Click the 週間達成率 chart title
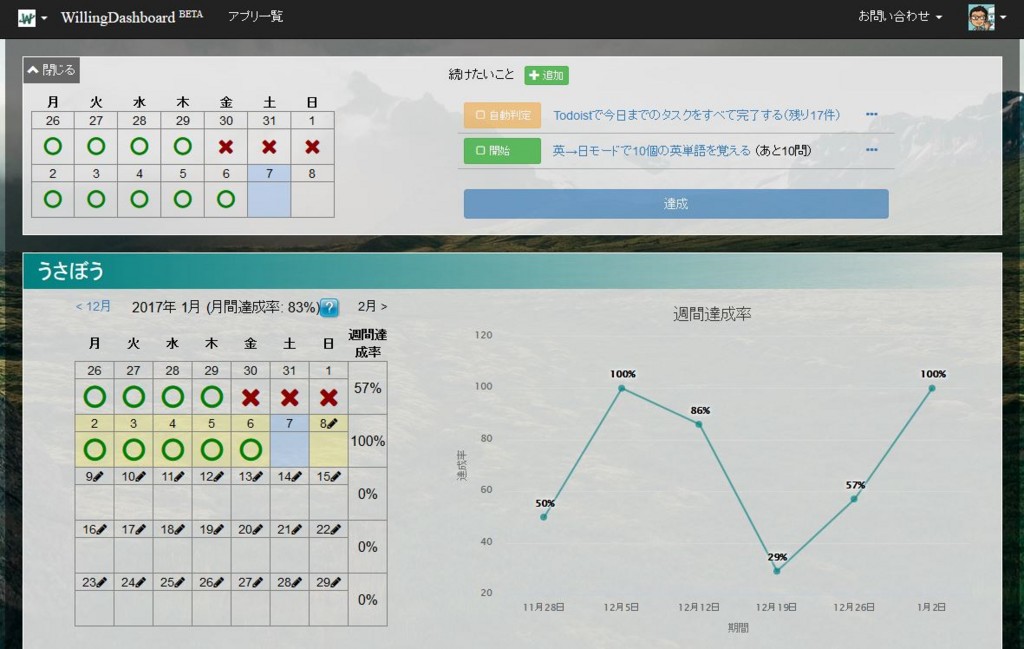 pos(712,314)
